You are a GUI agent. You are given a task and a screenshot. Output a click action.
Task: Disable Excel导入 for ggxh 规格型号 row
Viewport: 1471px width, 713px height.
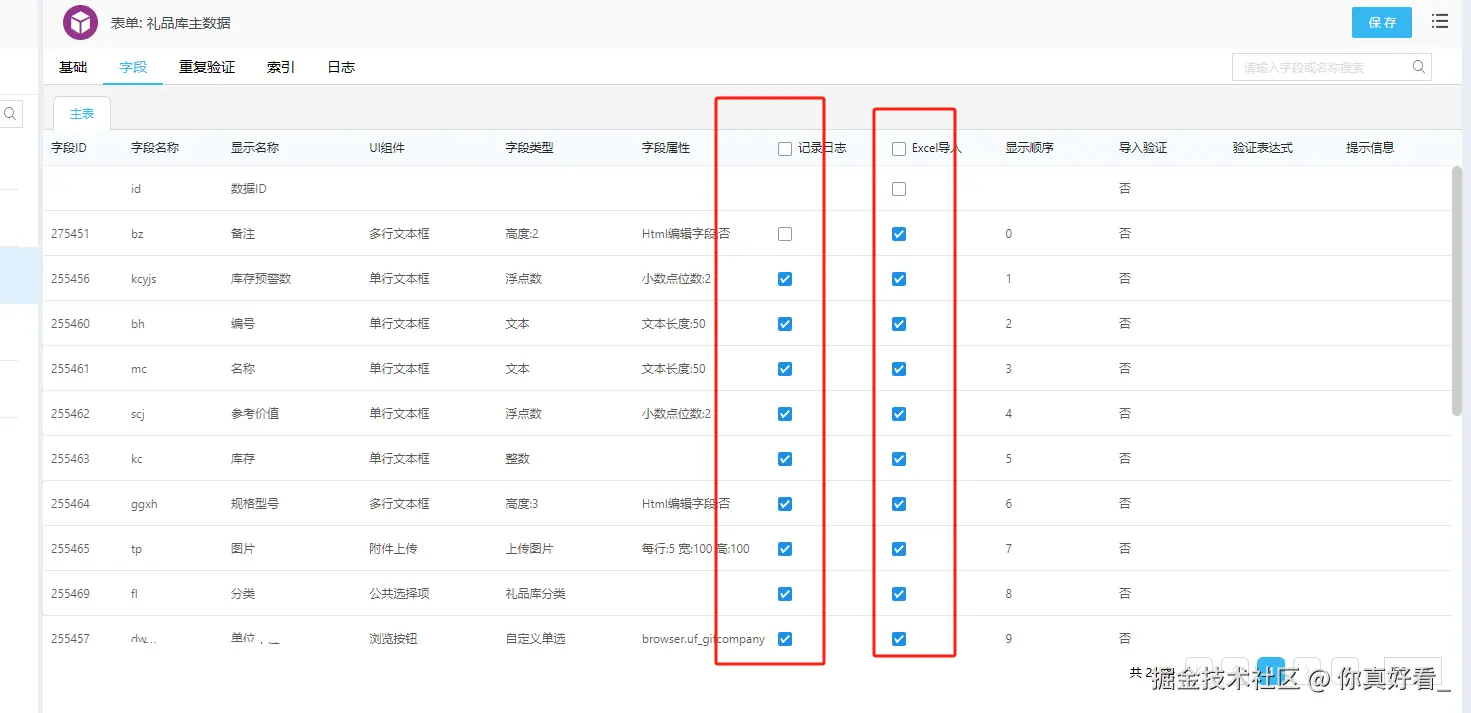pos(899,504)
